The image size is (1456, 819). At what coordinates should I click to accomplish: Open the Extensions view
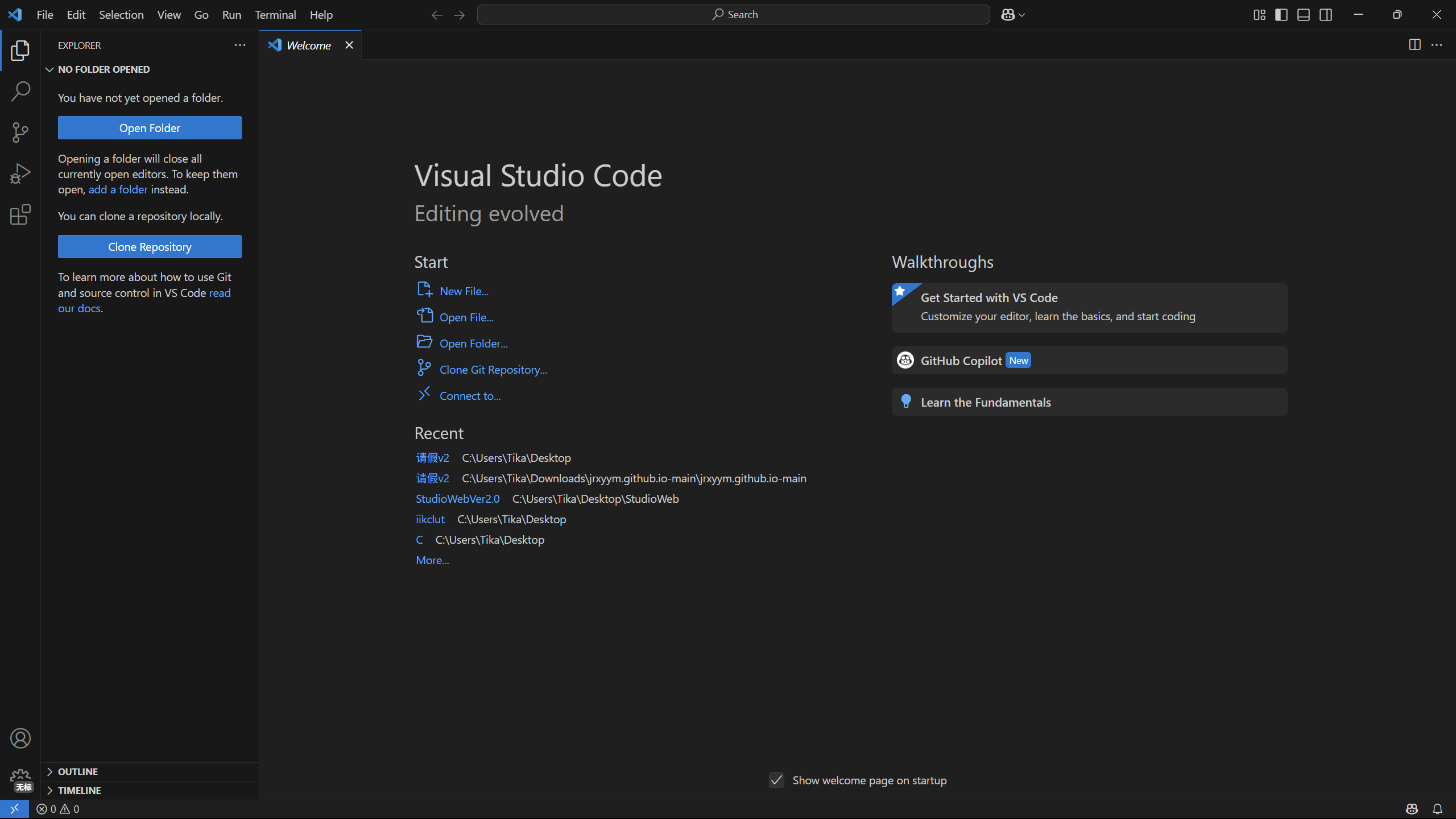tap(20, 214)
